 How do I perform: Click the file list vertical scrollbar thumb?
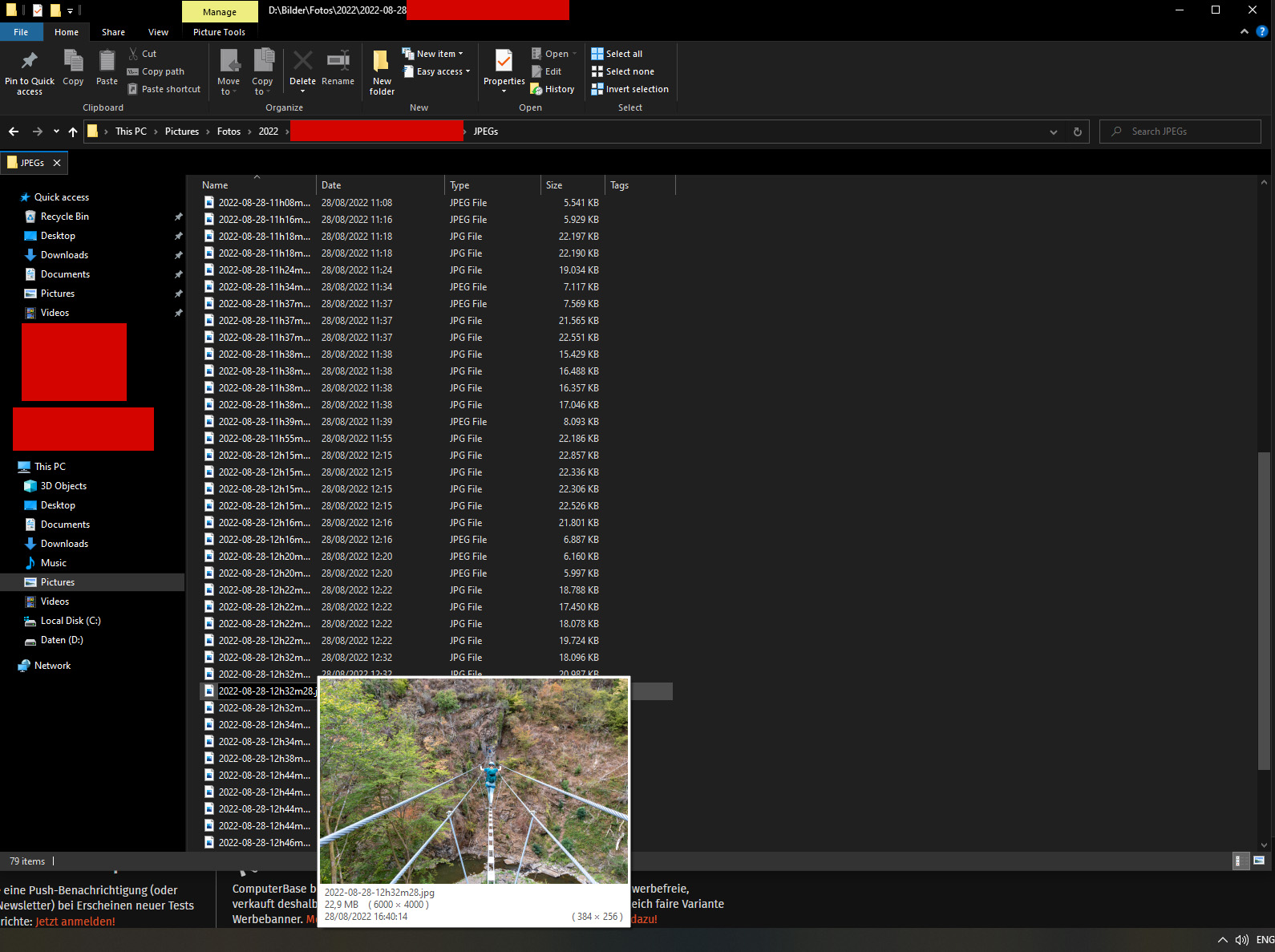tap(1264, 611)
